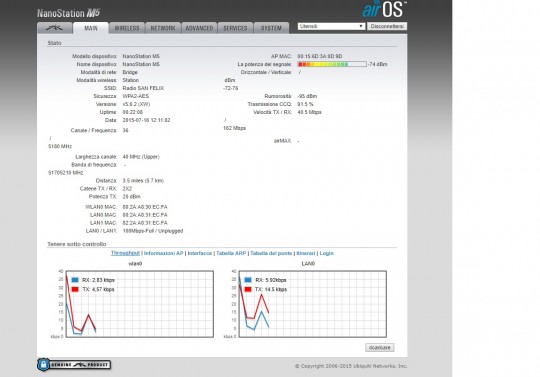The height and width of the screenshot is (377, 540).
Task: Open the SYSTEM tab
Action: tap(271, 28)
